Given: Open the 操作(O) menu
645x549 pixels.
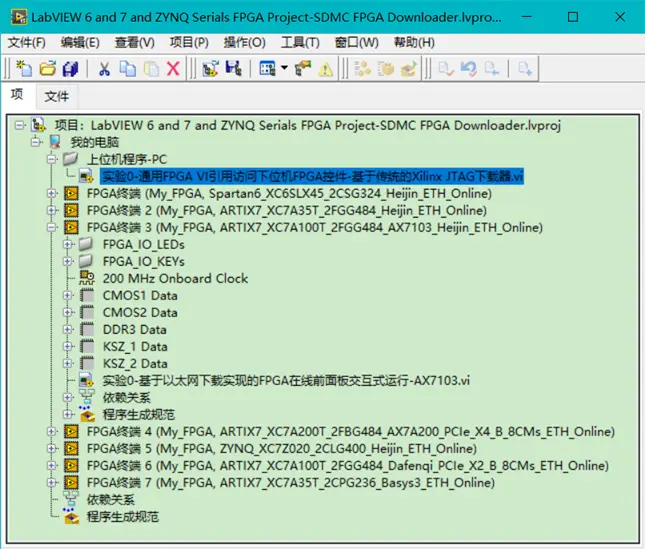Looking at the screenshot, I should click(244, 42).
